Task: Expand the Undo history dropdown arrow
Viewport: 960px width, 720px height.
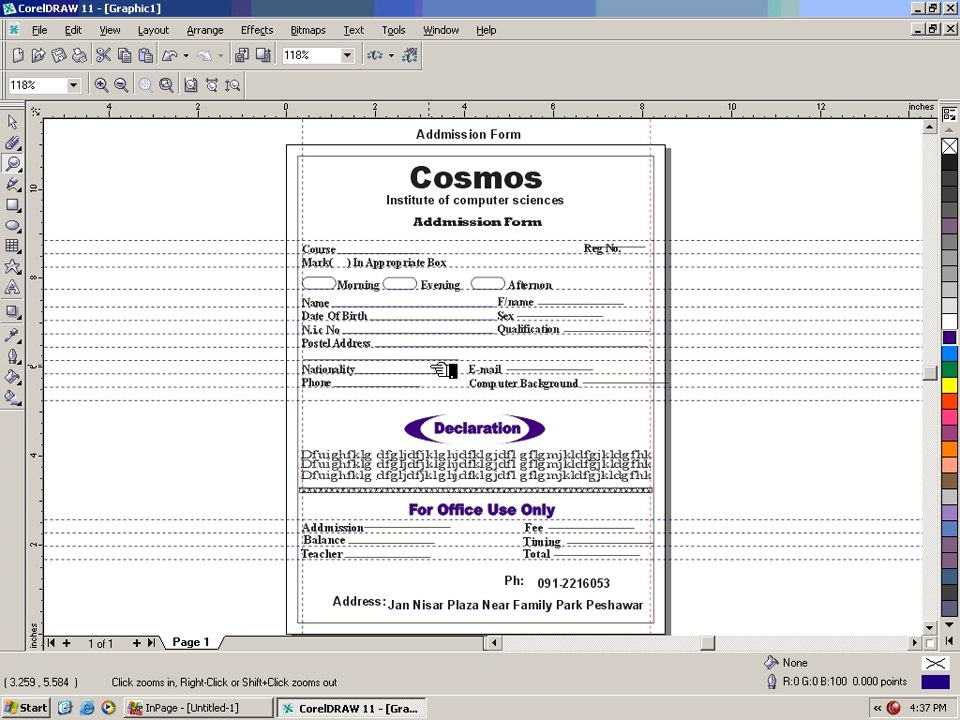Action: 186,56
